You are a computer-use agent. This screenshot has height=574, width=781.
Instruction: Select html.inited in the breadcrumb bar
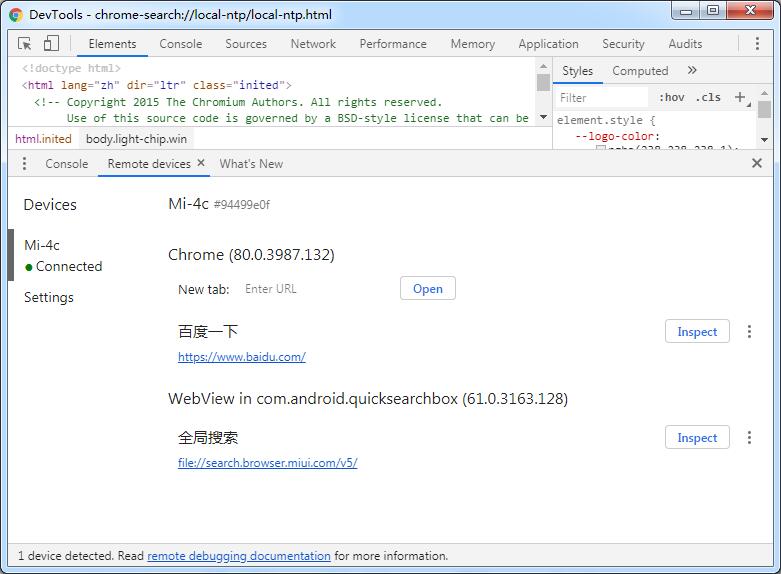click(x=43, y=139)
